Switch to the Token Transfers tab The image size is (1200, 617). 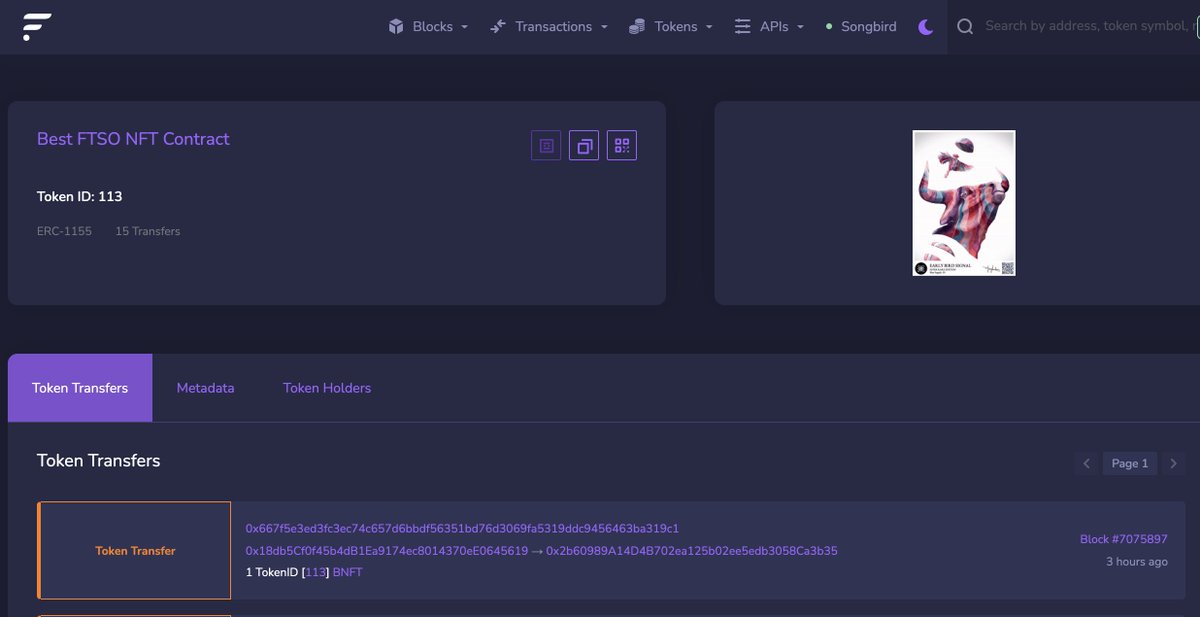80,388
